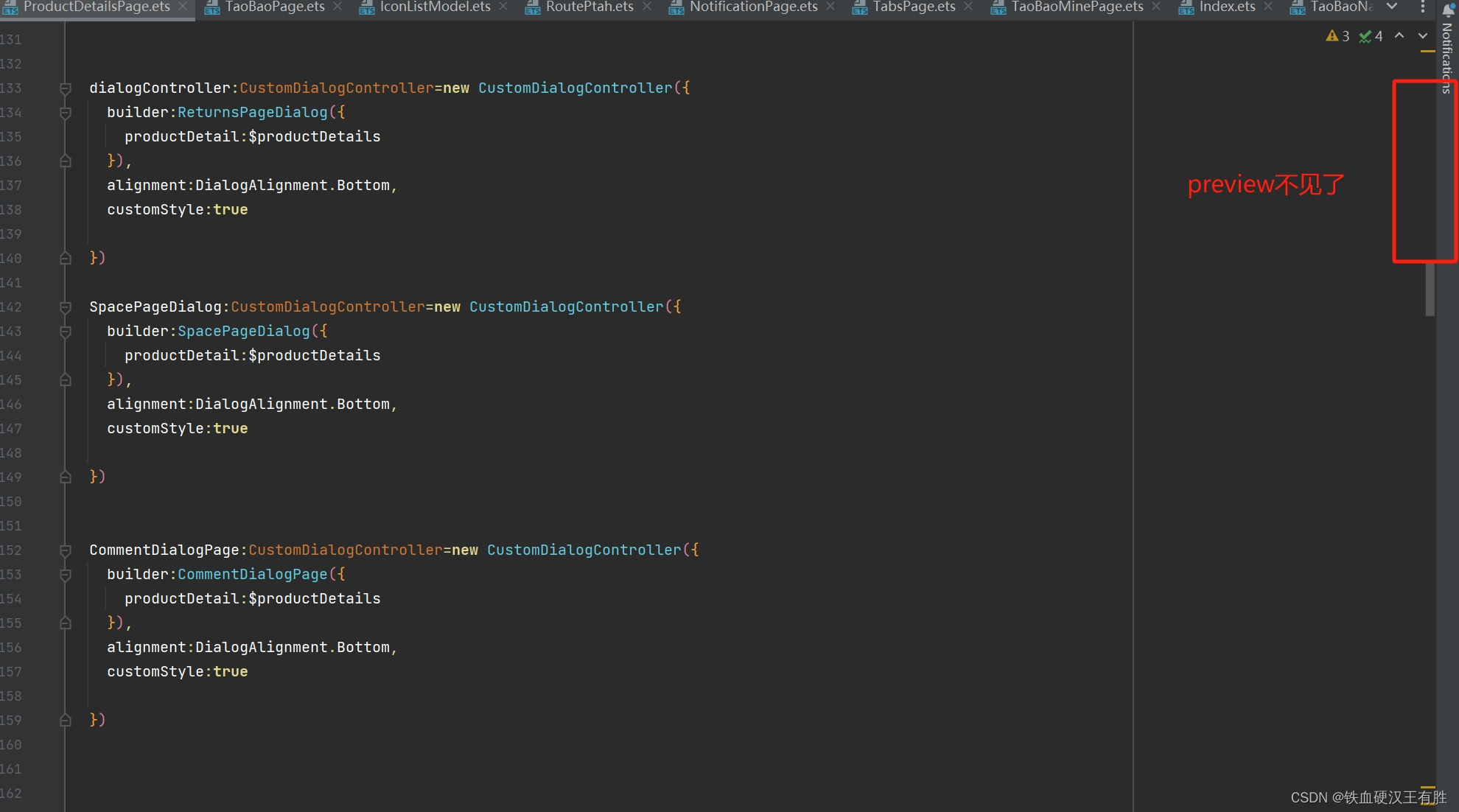Close the Index.ets tab
Screen dimensions: 1459x812
pyautogui.click(x=1268, y=7)
